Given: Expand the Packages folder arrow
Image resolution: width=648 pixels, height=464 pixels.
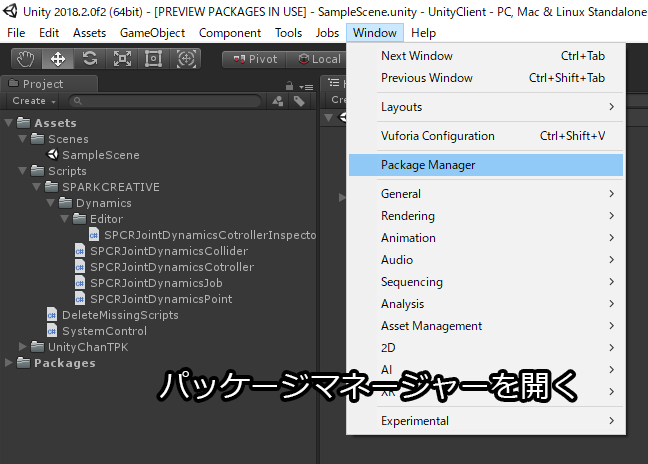Looking at the screenshot, I should pyautogui.click(x=8, y=362).
